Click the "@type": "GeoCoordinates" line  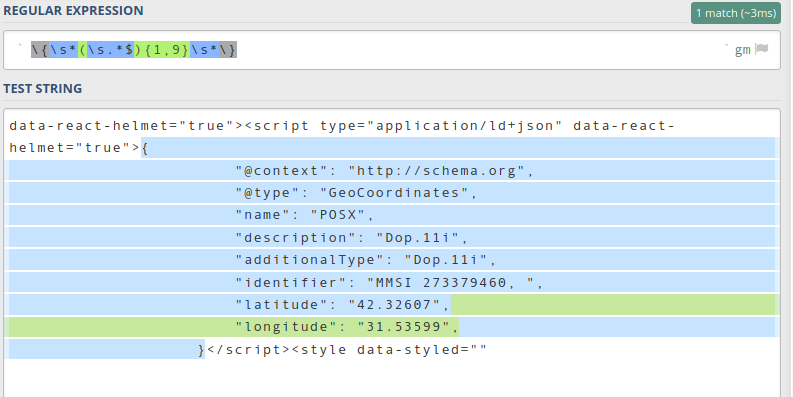point(356,193)
